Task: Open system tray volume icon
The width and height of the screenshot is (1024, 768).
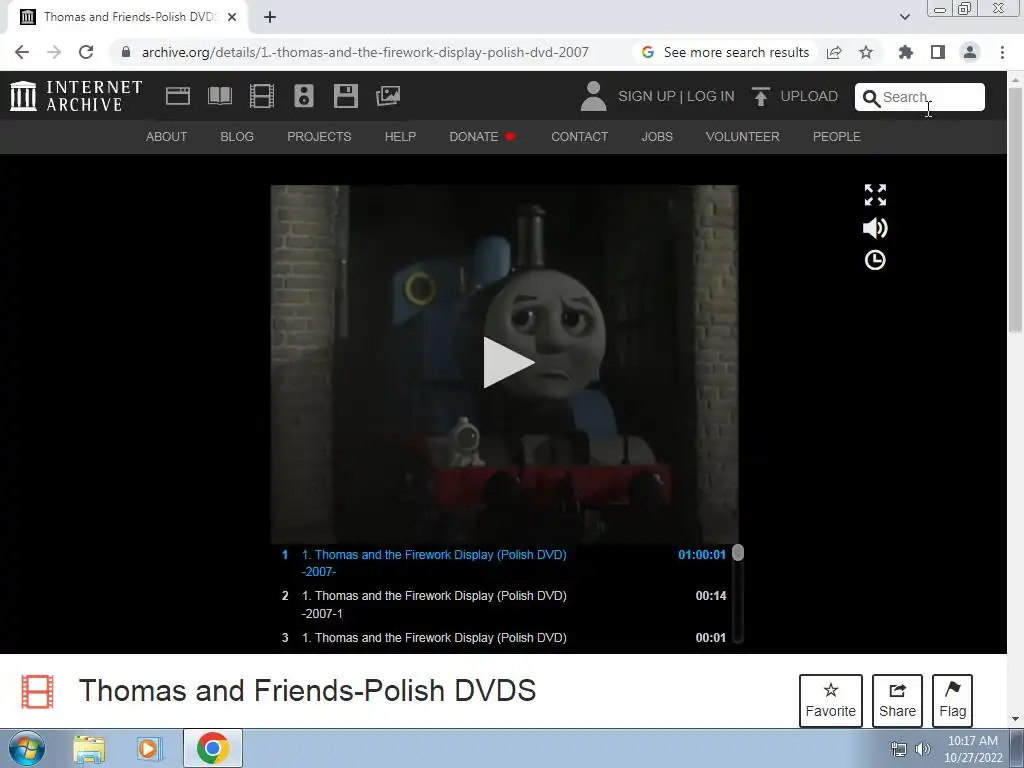Action: tap(923, 749)
